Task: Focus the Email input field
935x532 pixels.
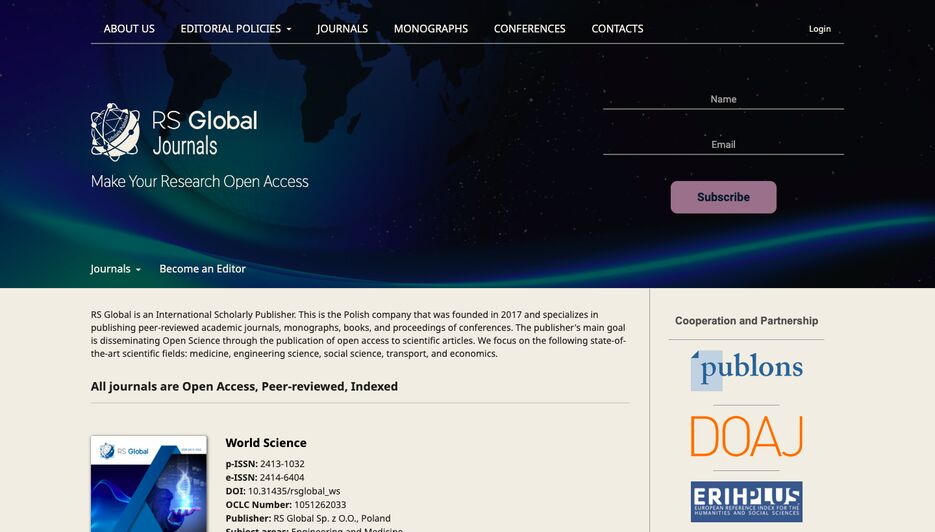Action: [x=723, y=144]
